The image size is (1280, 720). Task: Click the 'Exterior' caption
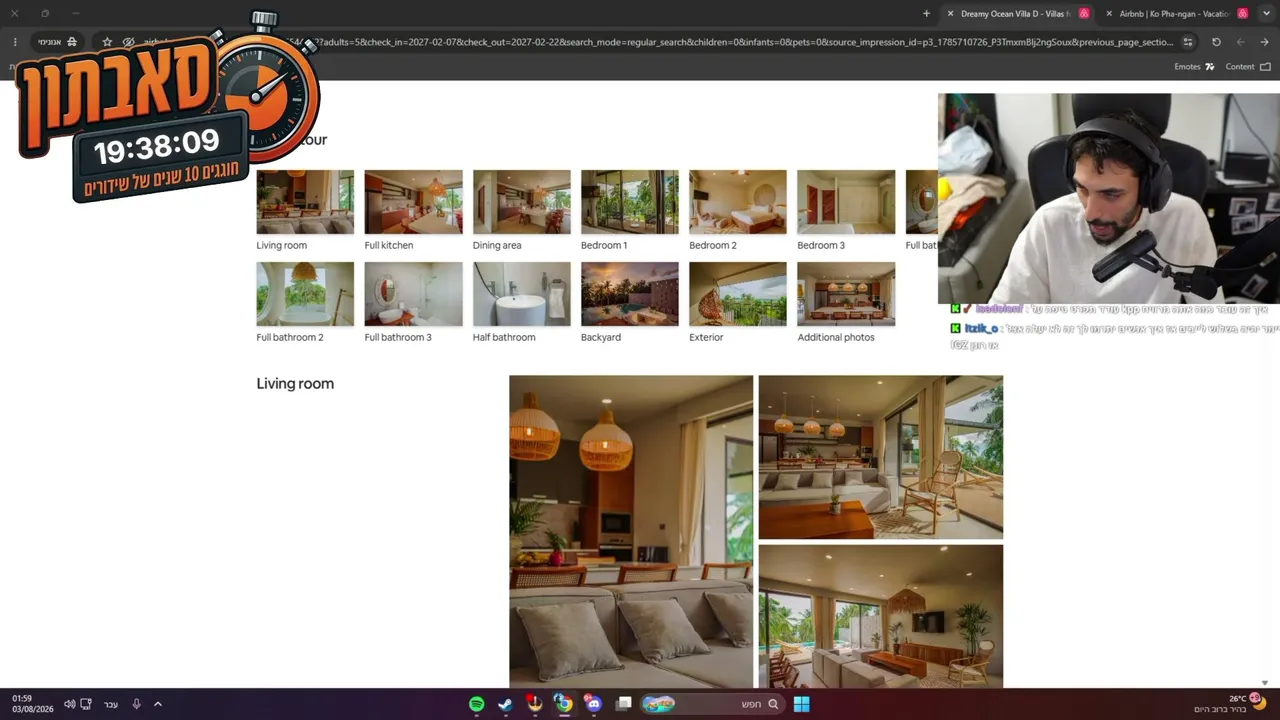click(x=706, y=337)
